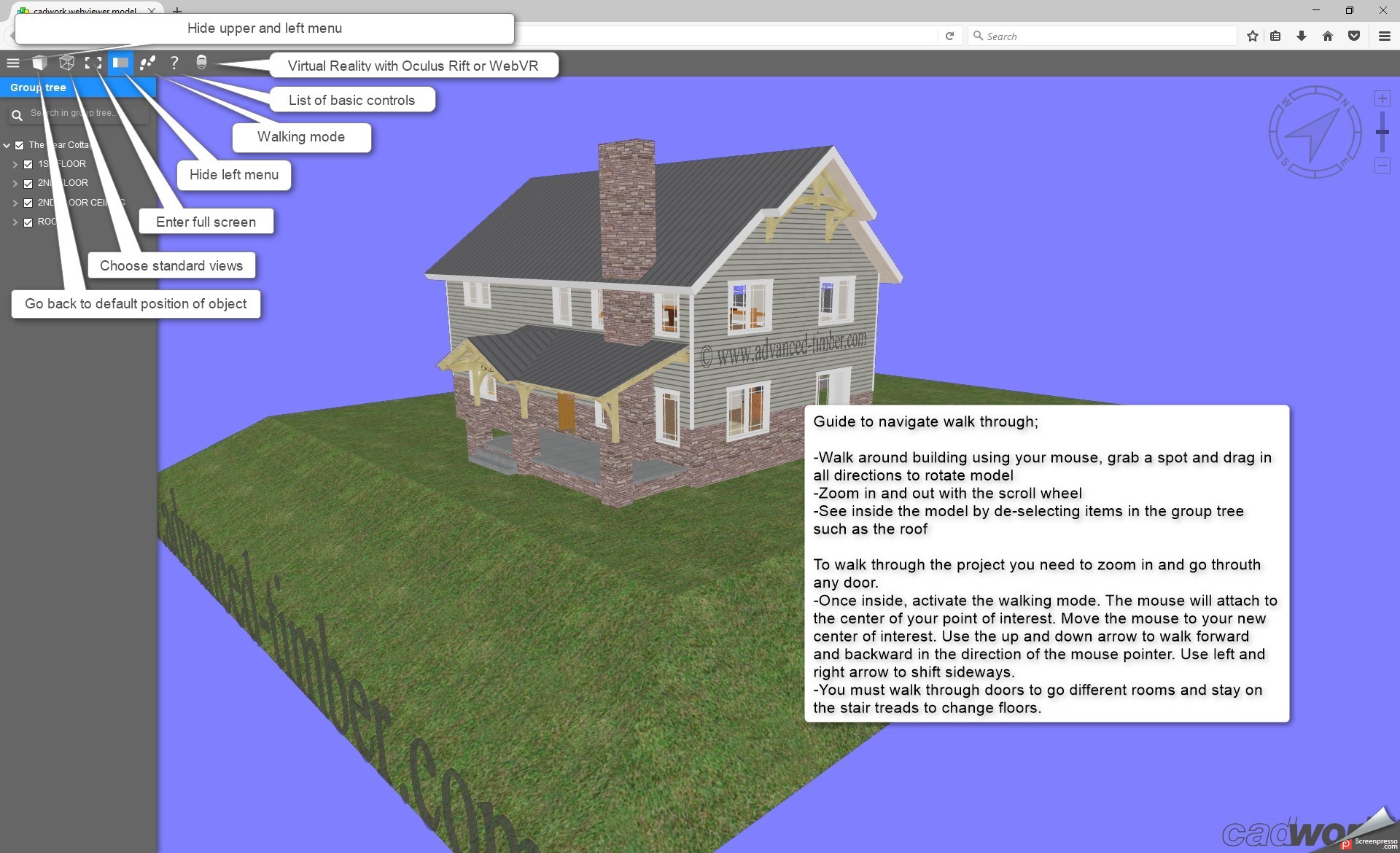Click the group tree search magnifier icon

tap(17, 114)
